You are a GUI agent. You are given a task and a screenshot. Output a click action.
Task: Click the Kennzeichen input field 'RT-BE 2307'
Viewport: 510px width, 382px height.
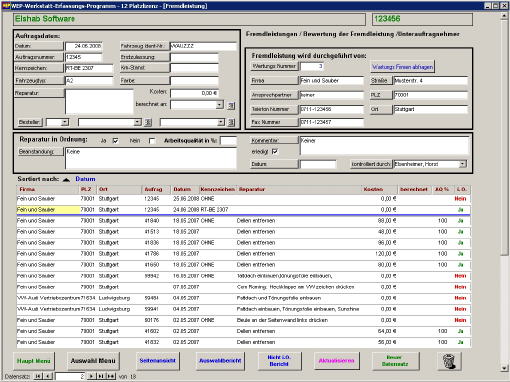[x=89, y=68]
